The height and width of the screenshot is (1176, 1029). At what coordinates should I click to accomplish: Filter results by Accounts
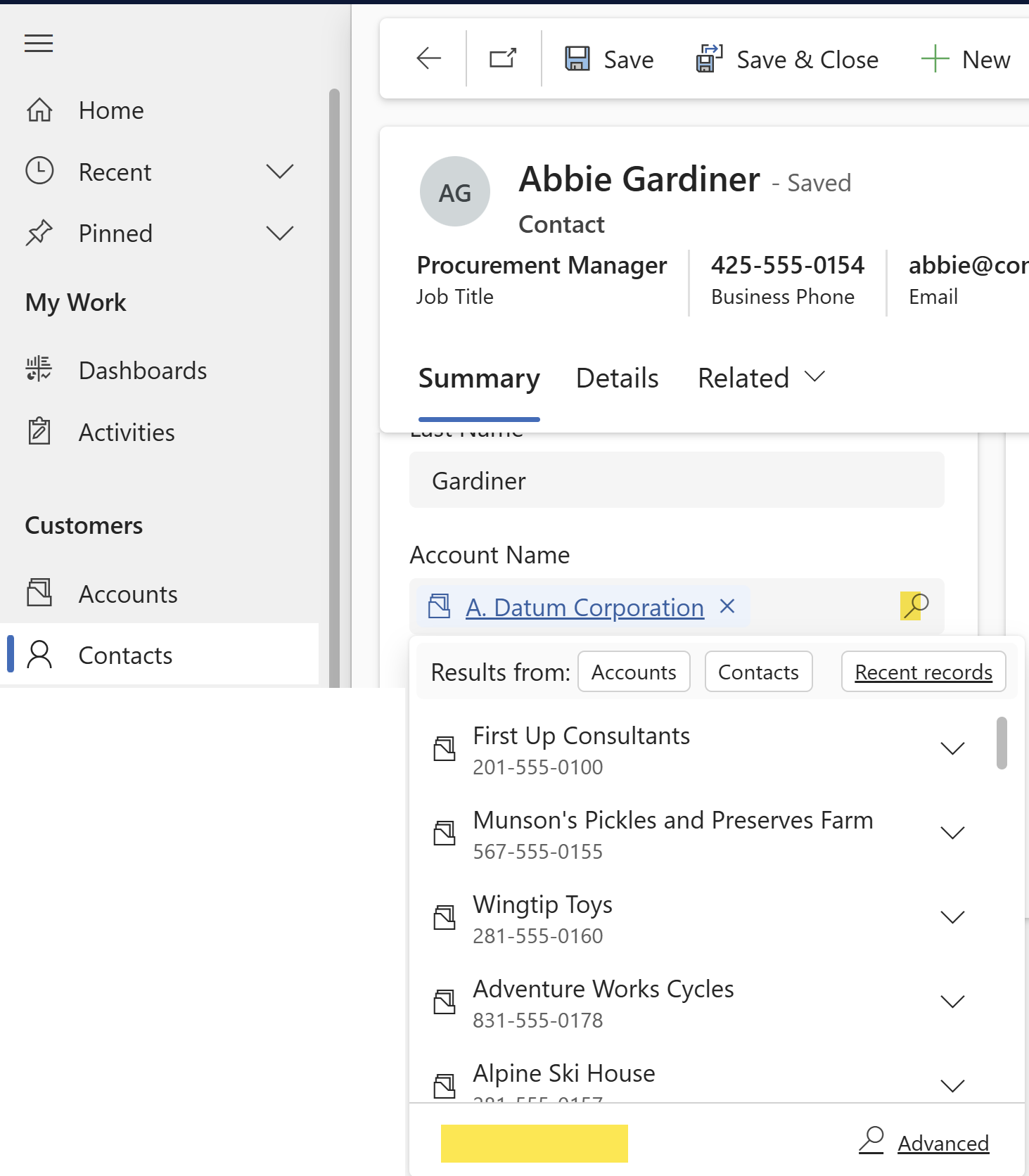coord(634,672)
